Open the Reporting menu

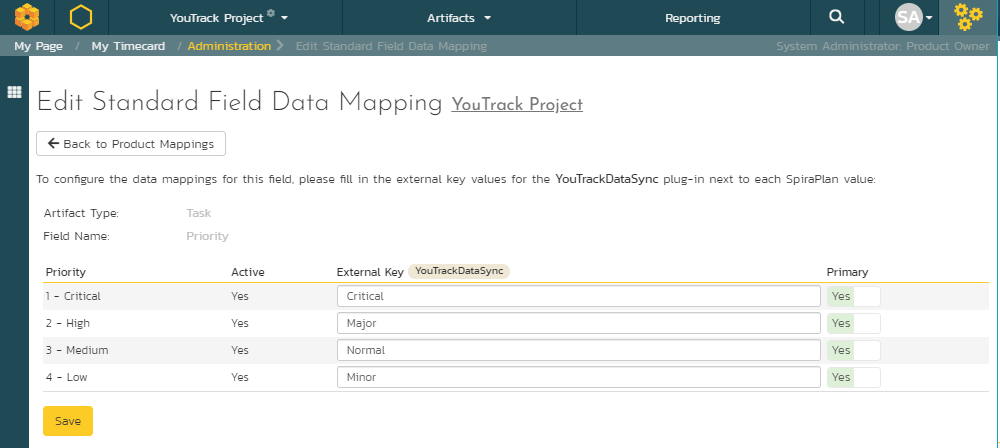pos(693,18)
